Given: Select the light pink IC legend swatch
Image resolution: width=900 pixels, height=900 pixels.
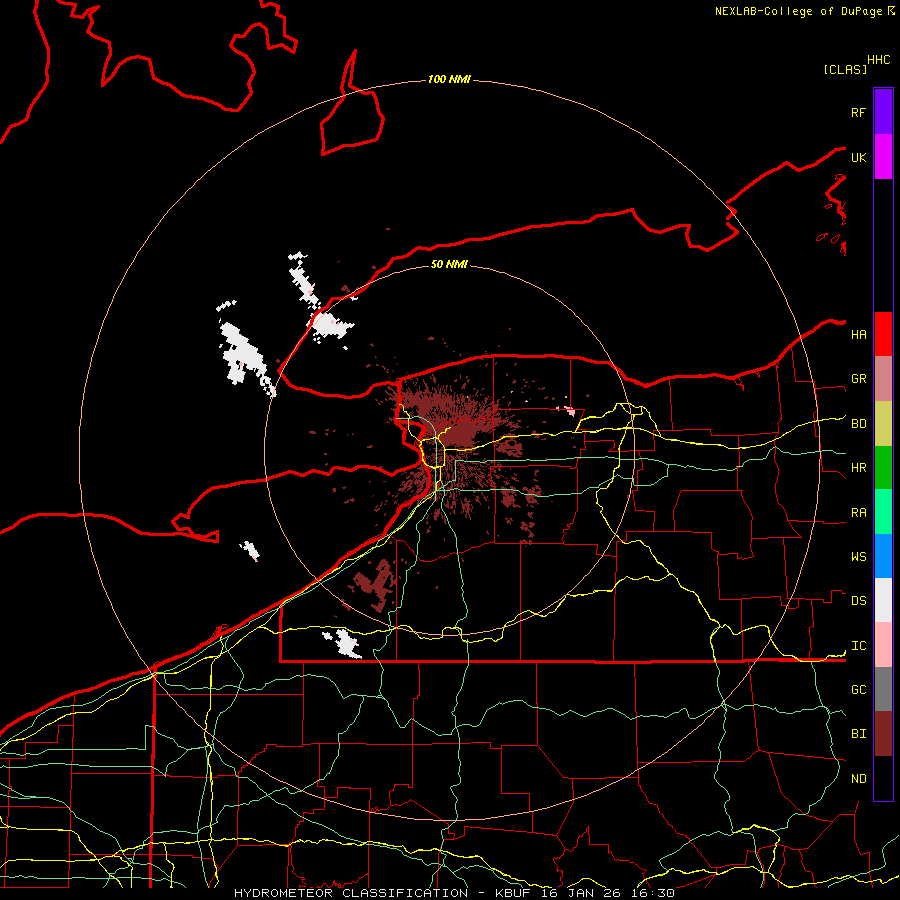Looking at the screenshot, I should 883,645.
